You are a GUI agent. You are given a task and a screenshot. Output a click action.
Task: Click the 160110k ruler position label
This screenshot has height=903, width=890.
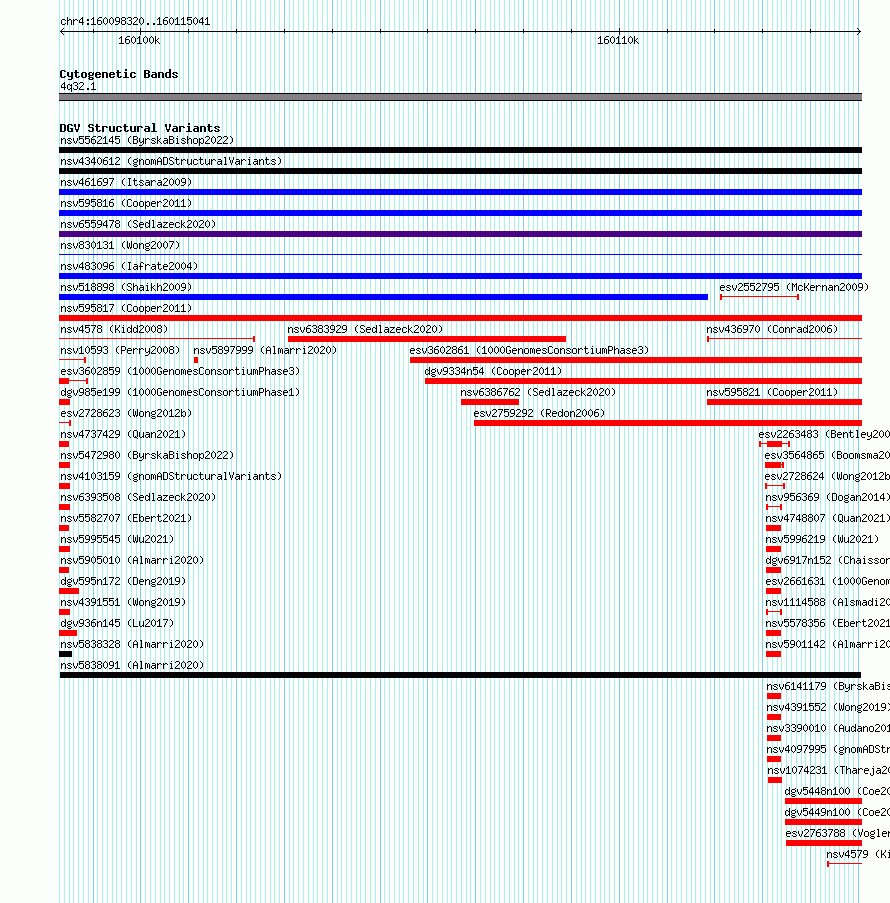(x=618, y=40)
